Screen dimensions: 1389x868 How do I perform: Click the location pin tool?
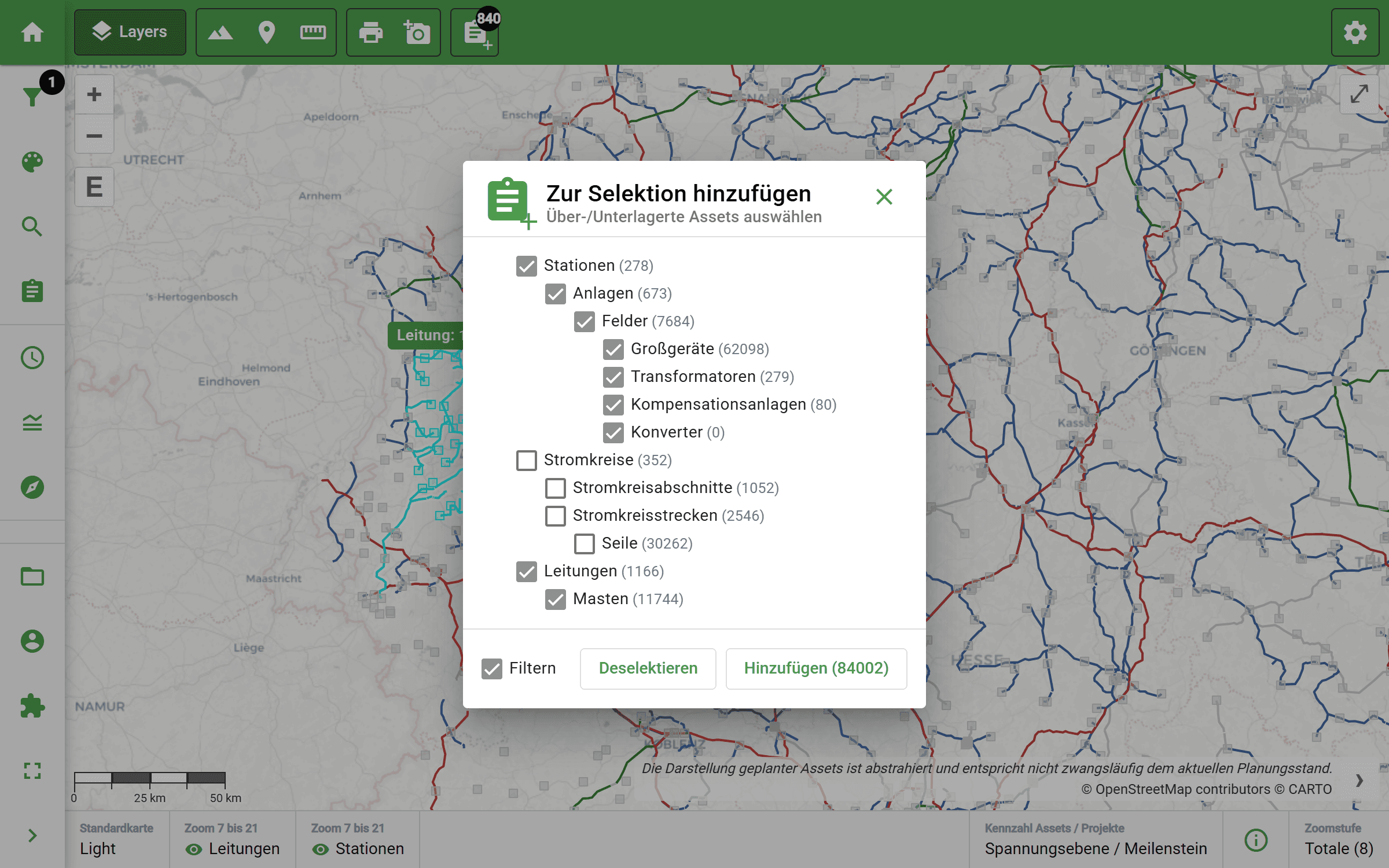click(x=266, y=33)
